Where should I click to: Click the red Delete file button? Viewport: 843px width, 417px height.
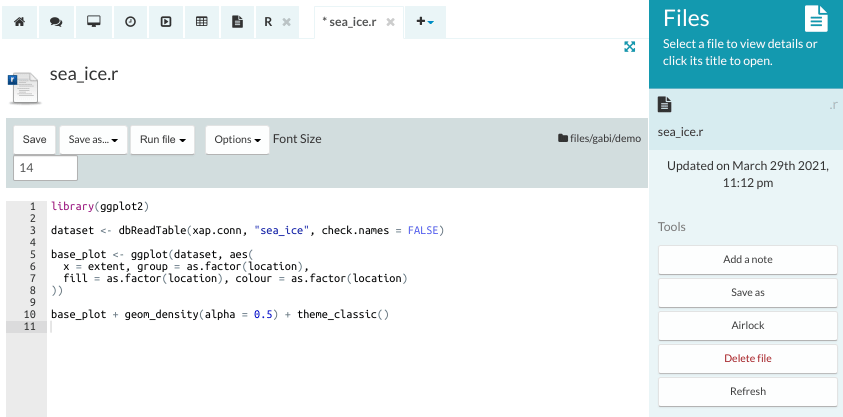click(747, 358)
